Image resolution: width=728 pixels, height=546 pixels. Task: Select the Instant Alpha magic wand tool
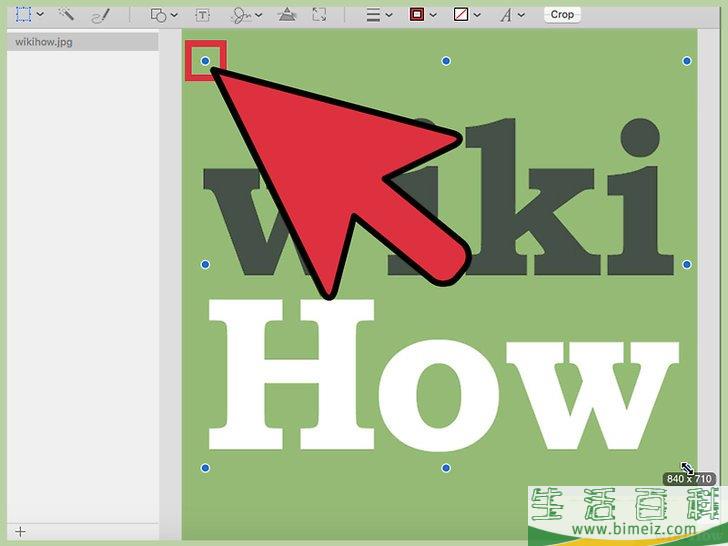pos(66,14)
